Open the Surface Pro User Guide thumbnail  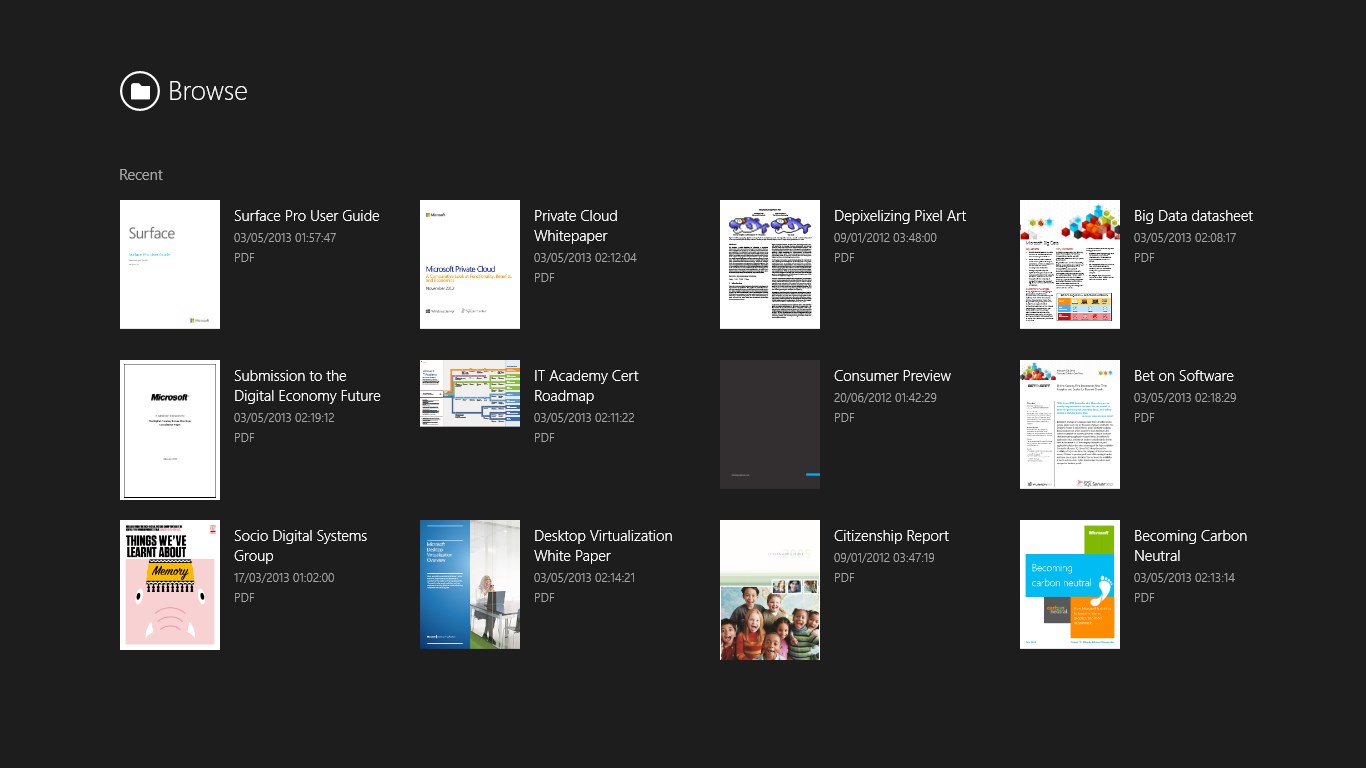[169, 264]
